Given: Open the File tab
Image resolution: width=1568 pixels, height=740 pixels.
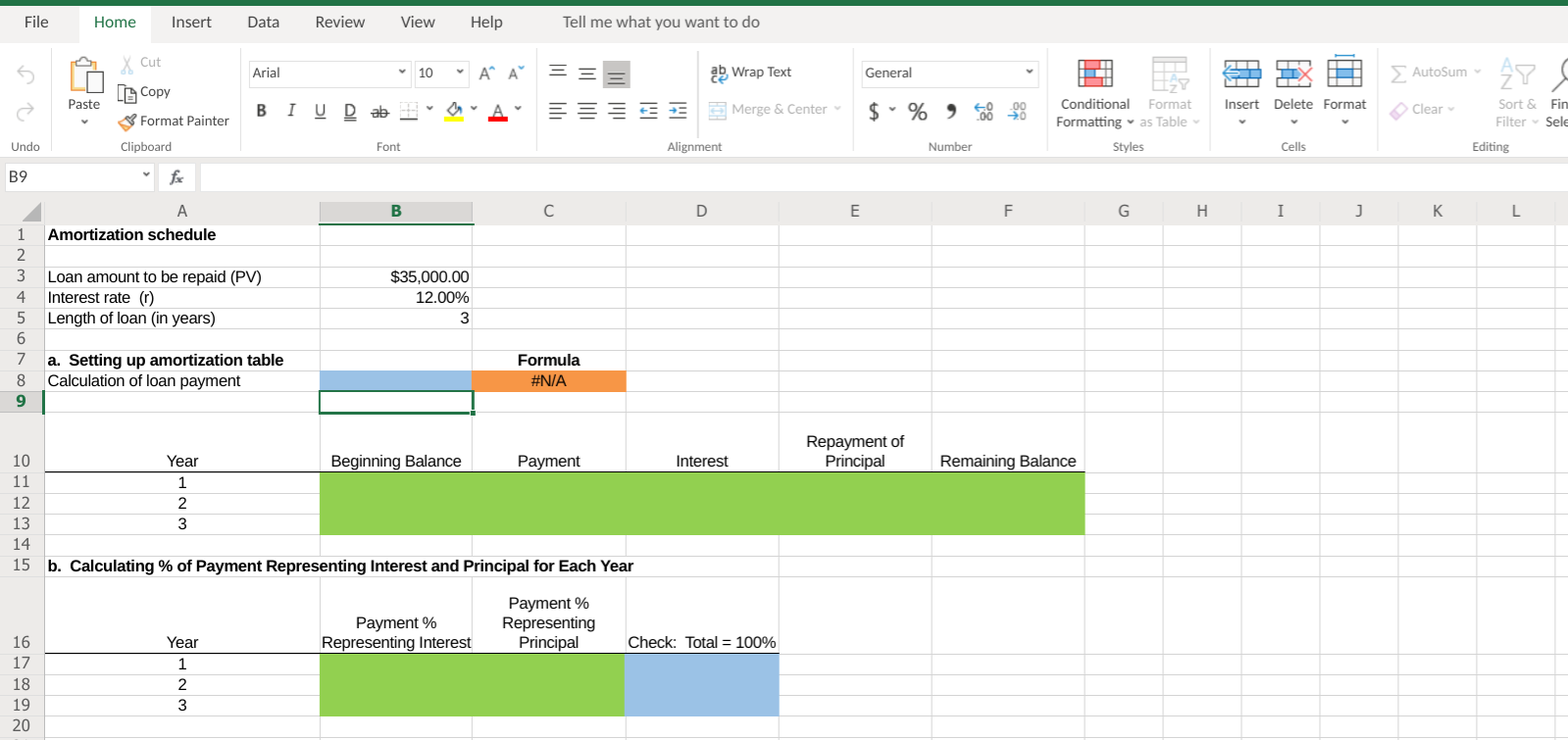Looking at the screenshot, I should 36,22.
